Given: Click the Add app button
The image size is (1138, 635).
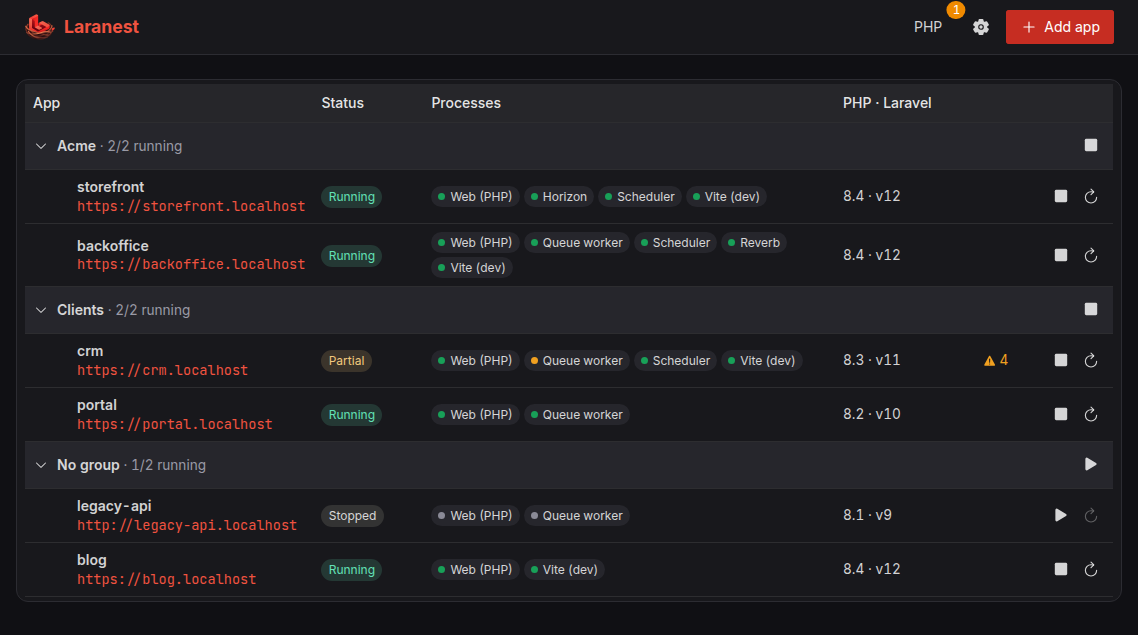Looking at the screenshot, I should click(x=1060, y=27).
